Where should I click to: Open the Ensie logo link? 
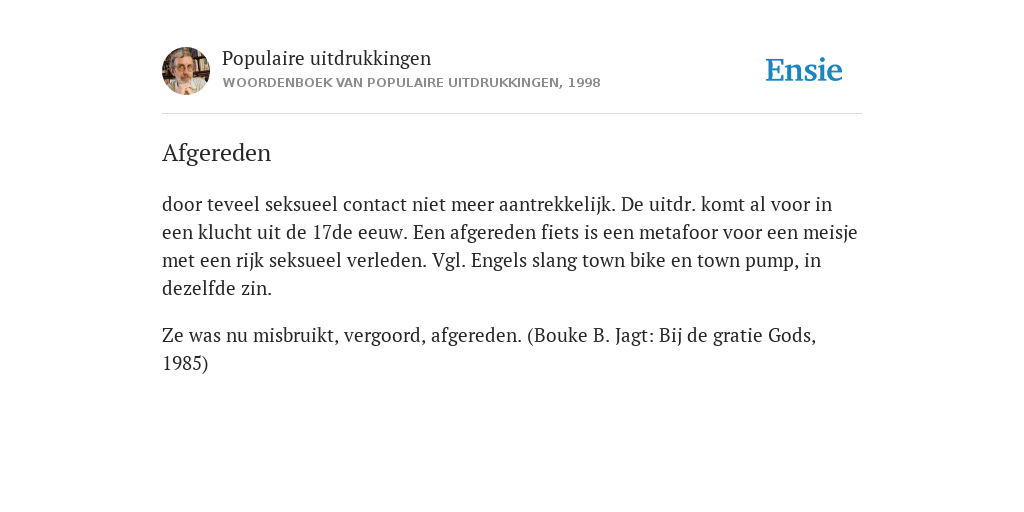[804, 70]
